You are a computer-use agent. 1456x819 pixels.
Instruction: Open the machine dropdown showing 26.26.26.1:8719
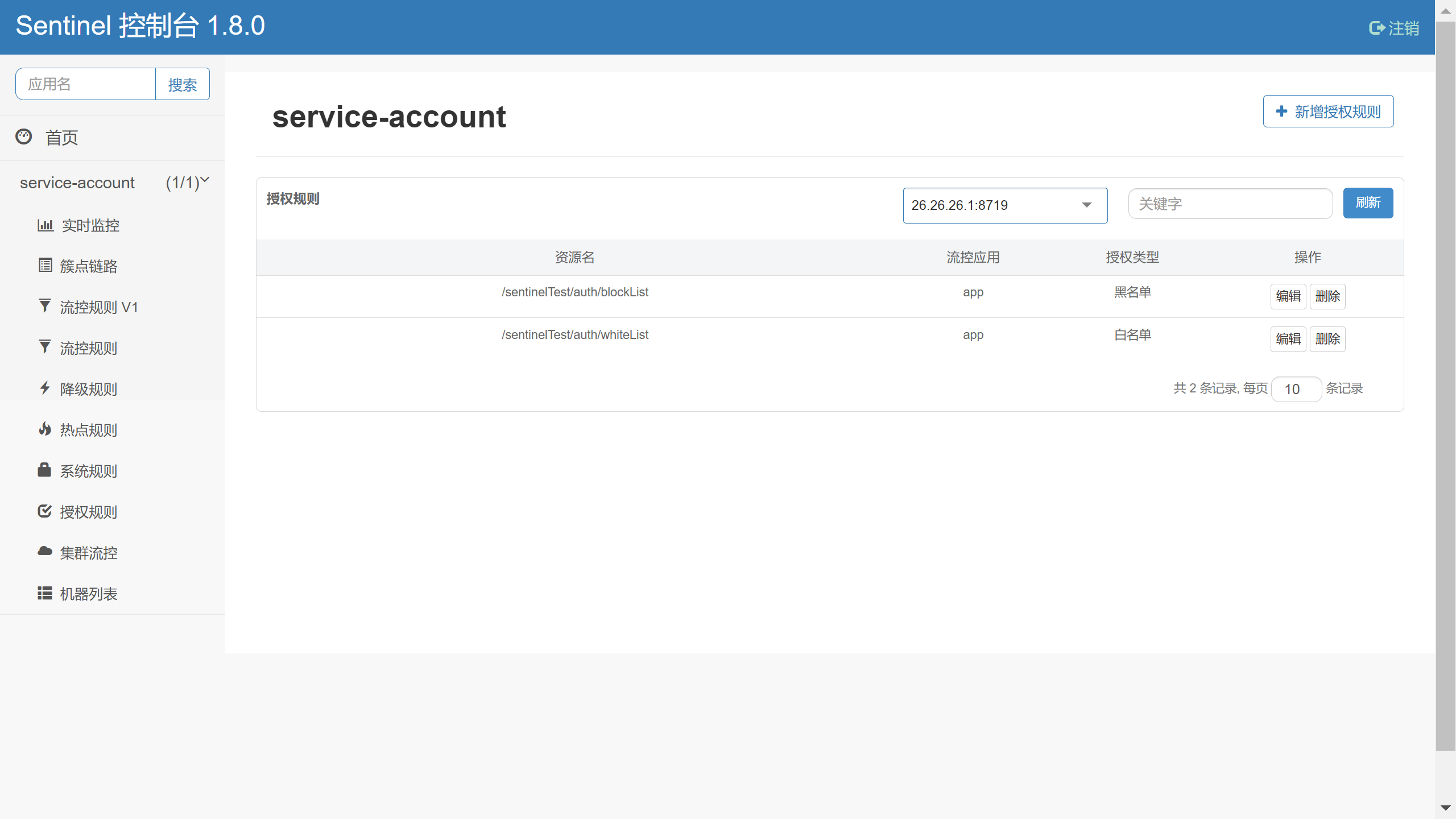tap(1004, 205)
